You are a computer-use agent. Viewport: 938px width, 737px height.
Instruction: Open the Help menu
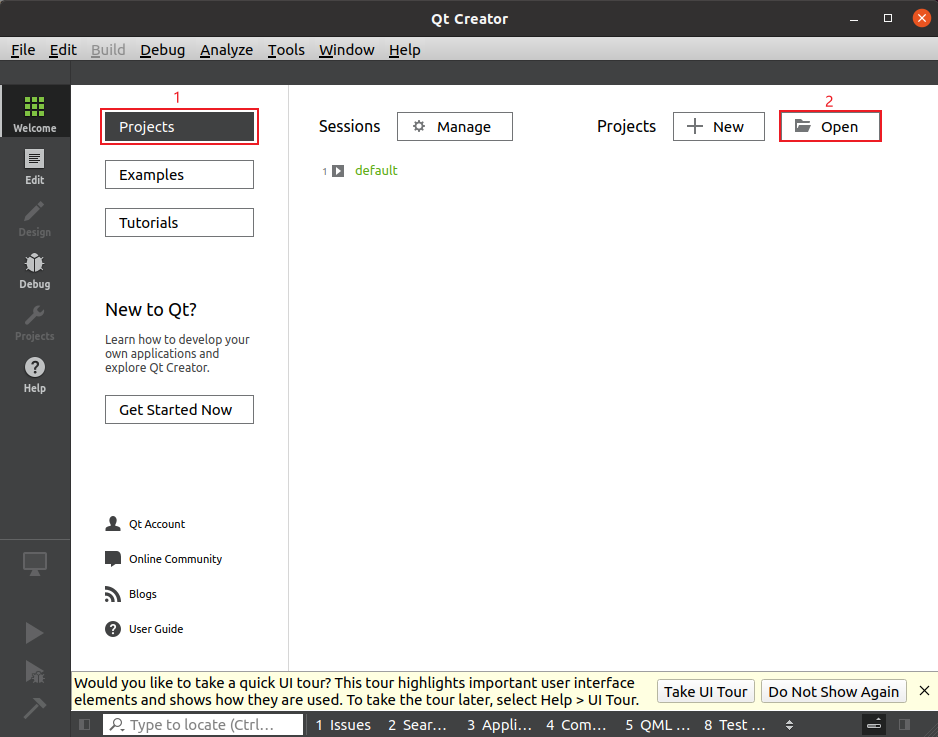point(404,50)
